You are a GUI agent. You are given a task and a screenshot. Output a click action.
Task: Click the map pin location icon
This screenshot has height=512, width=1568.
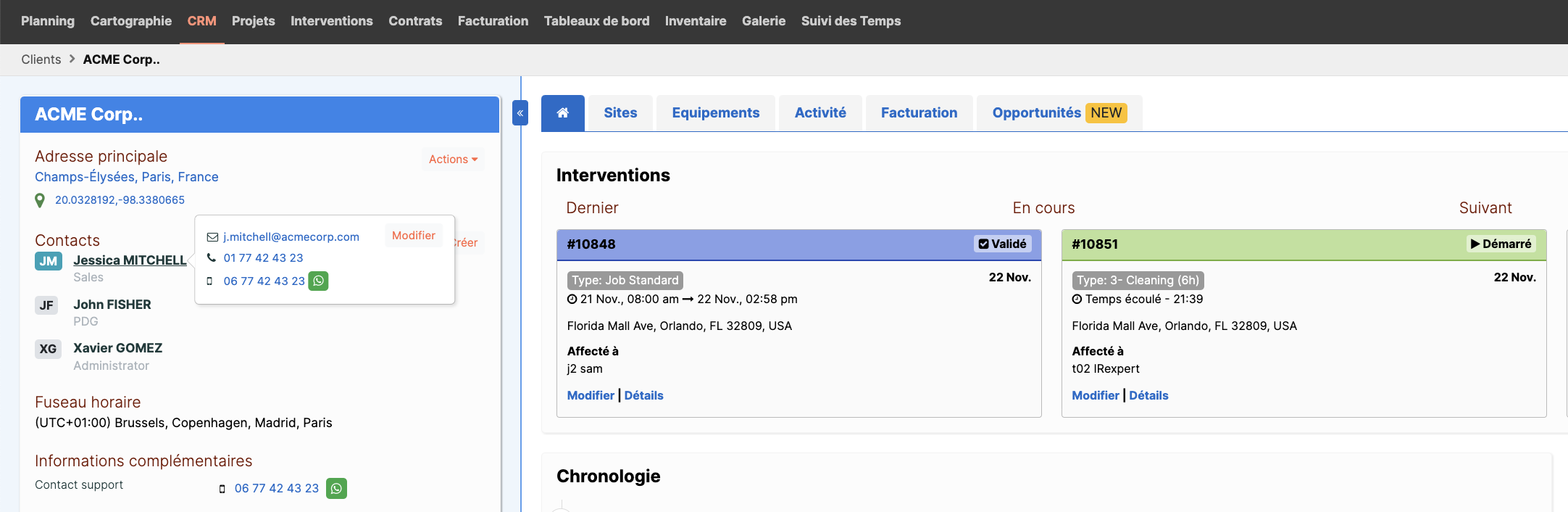[x=40, y=200]
